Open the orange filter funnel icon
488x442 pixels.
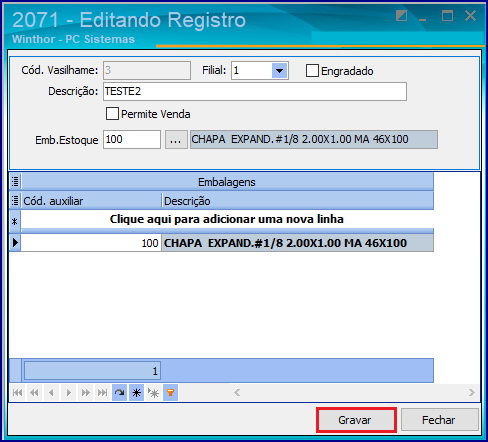point(170,393)
